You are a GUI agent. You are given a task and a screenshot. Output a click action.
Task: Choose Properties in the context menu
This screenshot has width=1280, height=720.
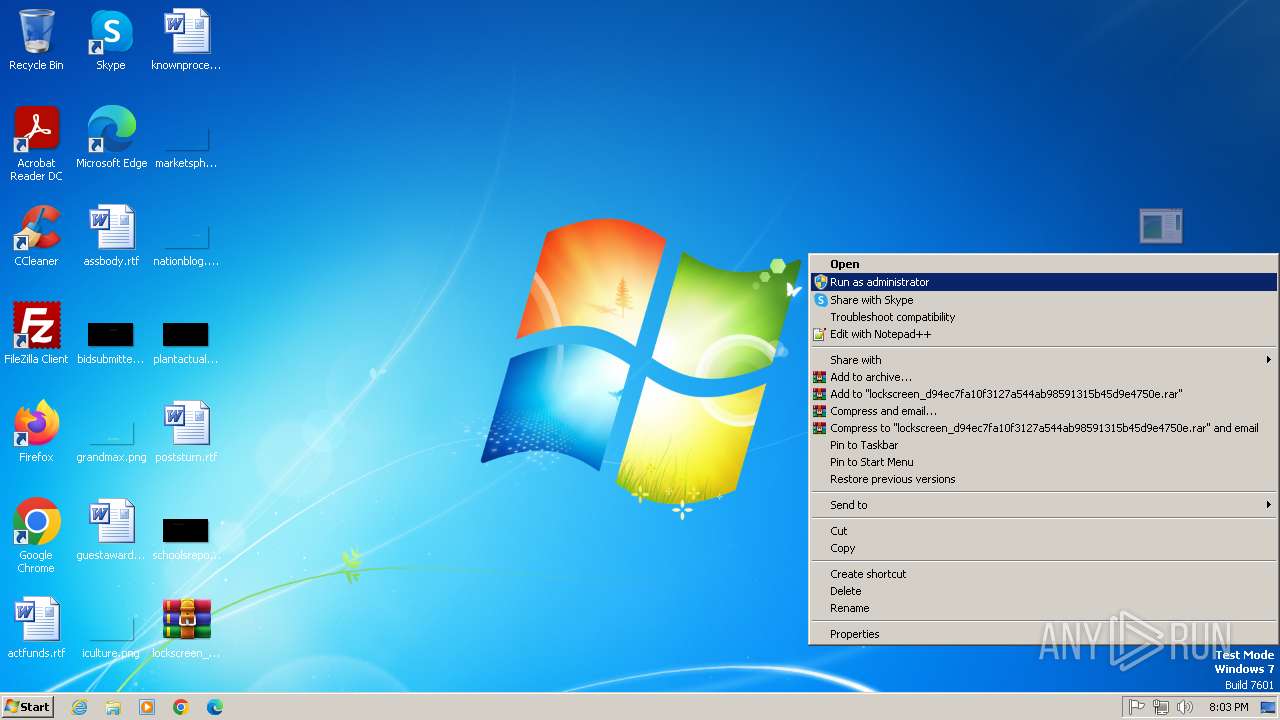tap(1043, 634)
